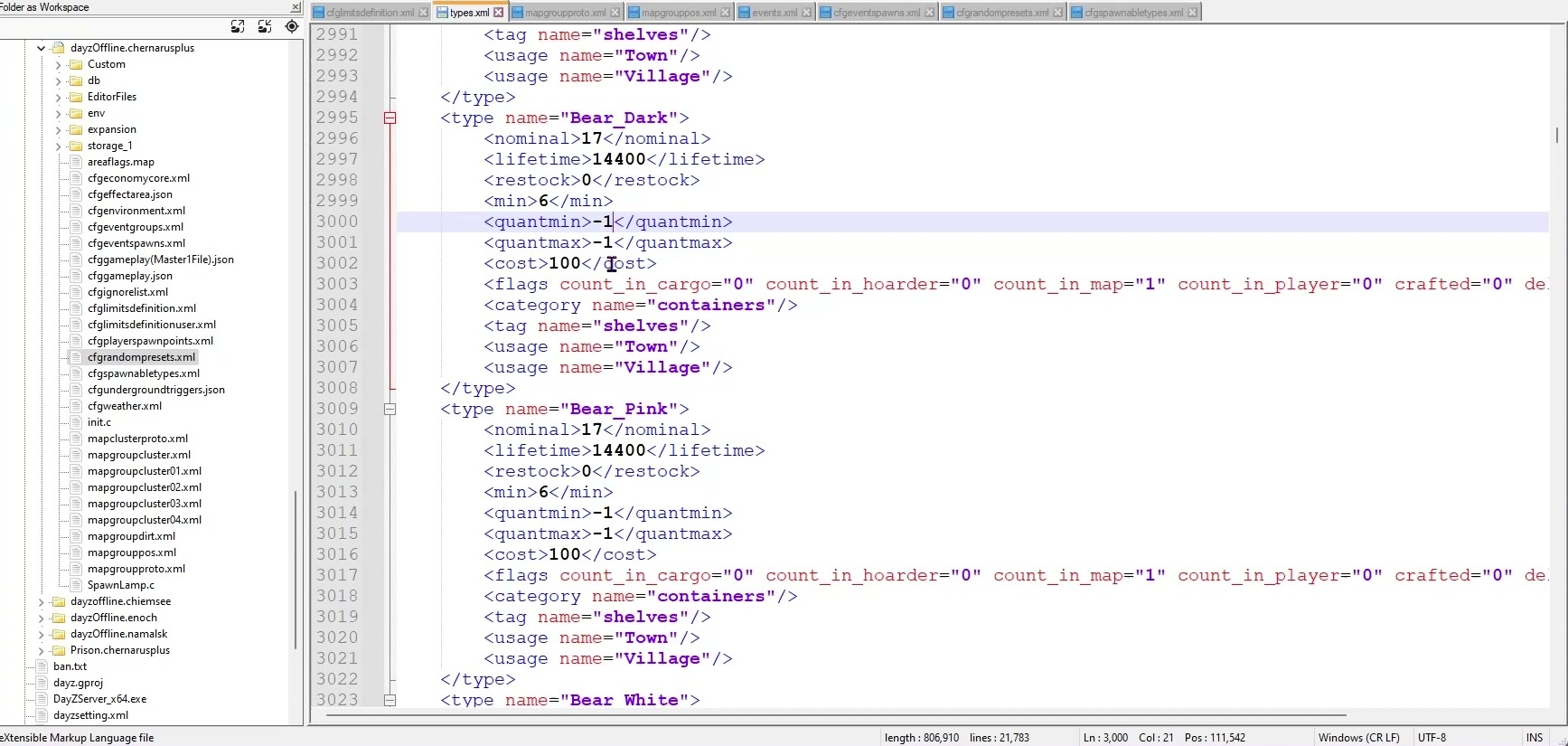This screenshot has height=746, width=1568.
Task: Open cfgeventgroups.xml in the tree
Action: click(x=136, y=227)
